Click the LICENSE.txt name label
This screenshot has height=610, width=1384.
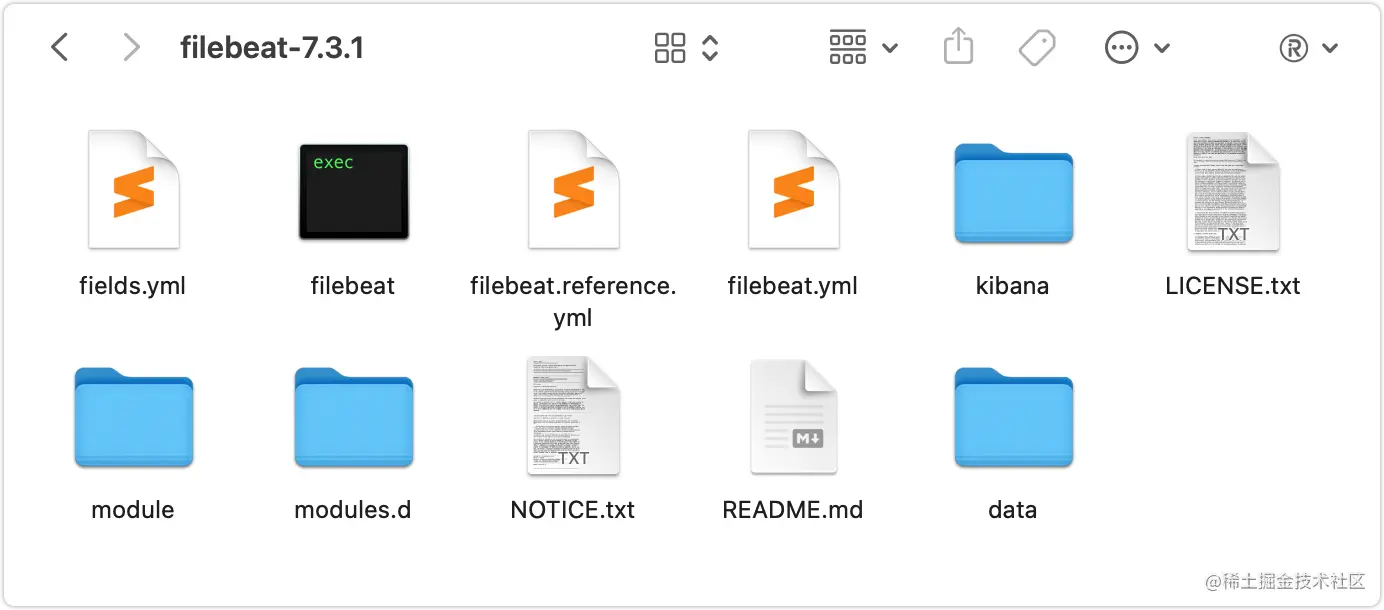point(1233,286)
